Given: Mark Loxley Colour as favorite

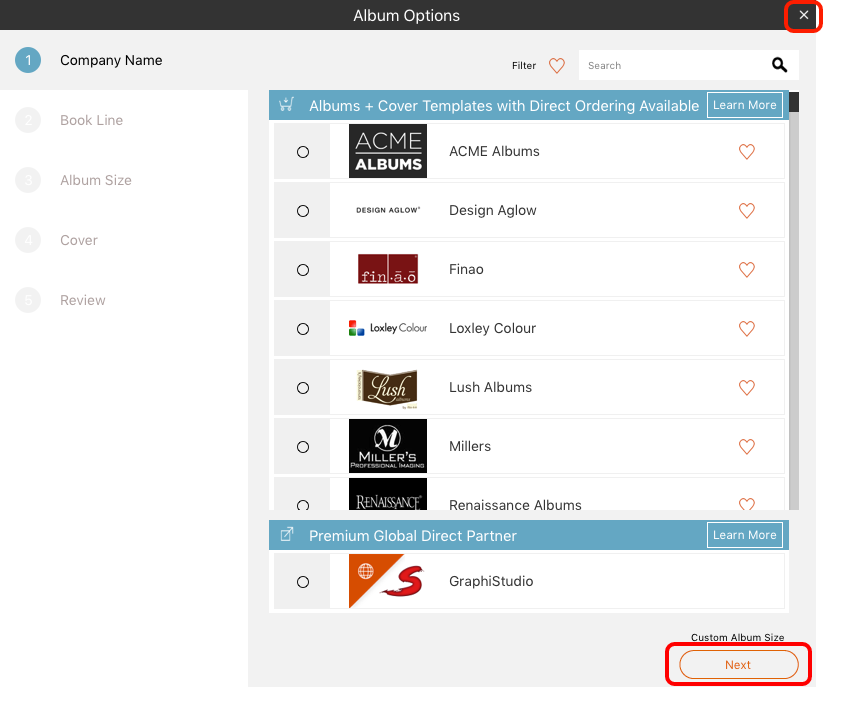Looking at the screenshot, I should [x=747, y=328].
